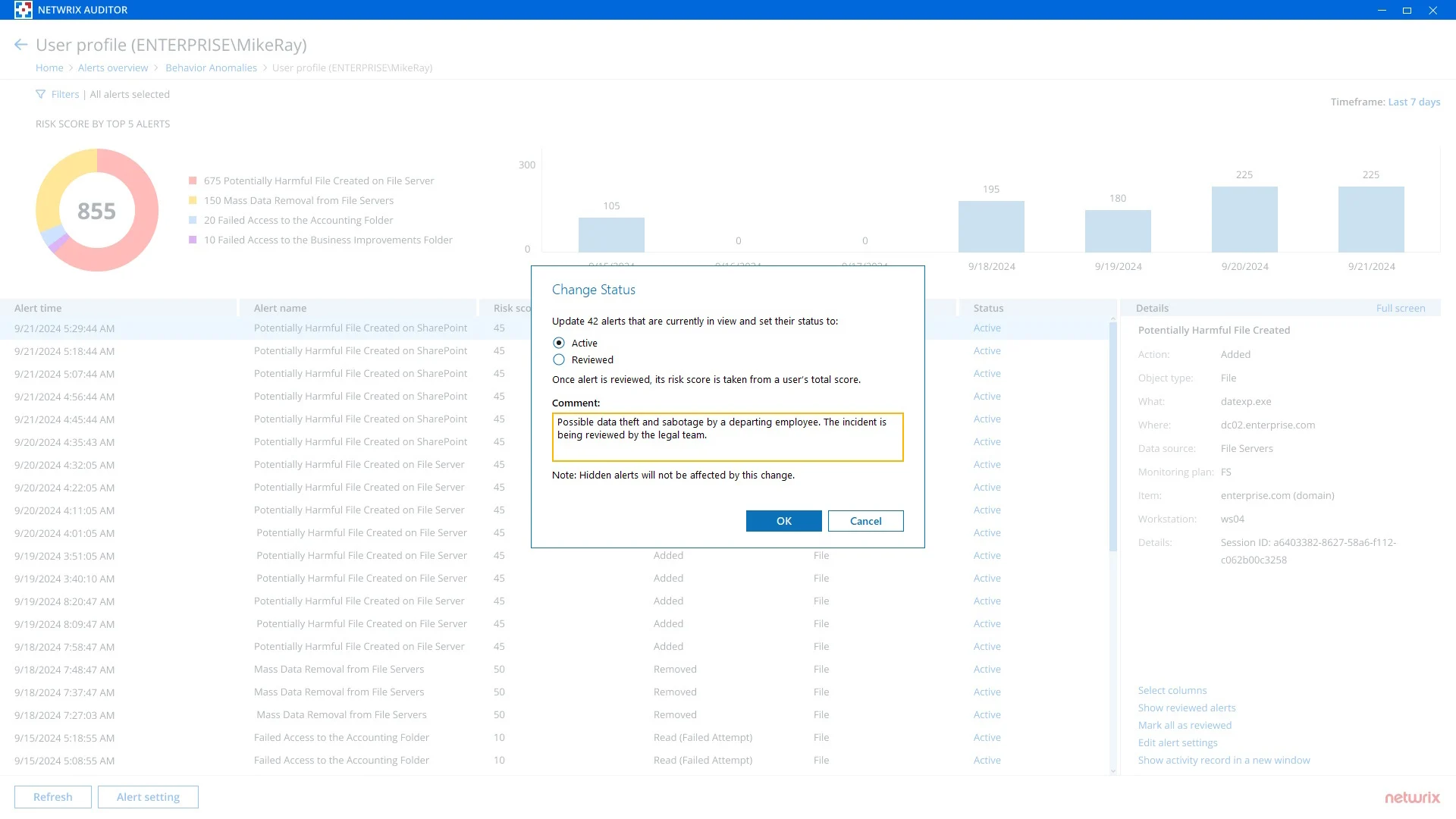1456x819 pixels.
Task: Click Mark all as reviewed
Action: [1184, 726]
